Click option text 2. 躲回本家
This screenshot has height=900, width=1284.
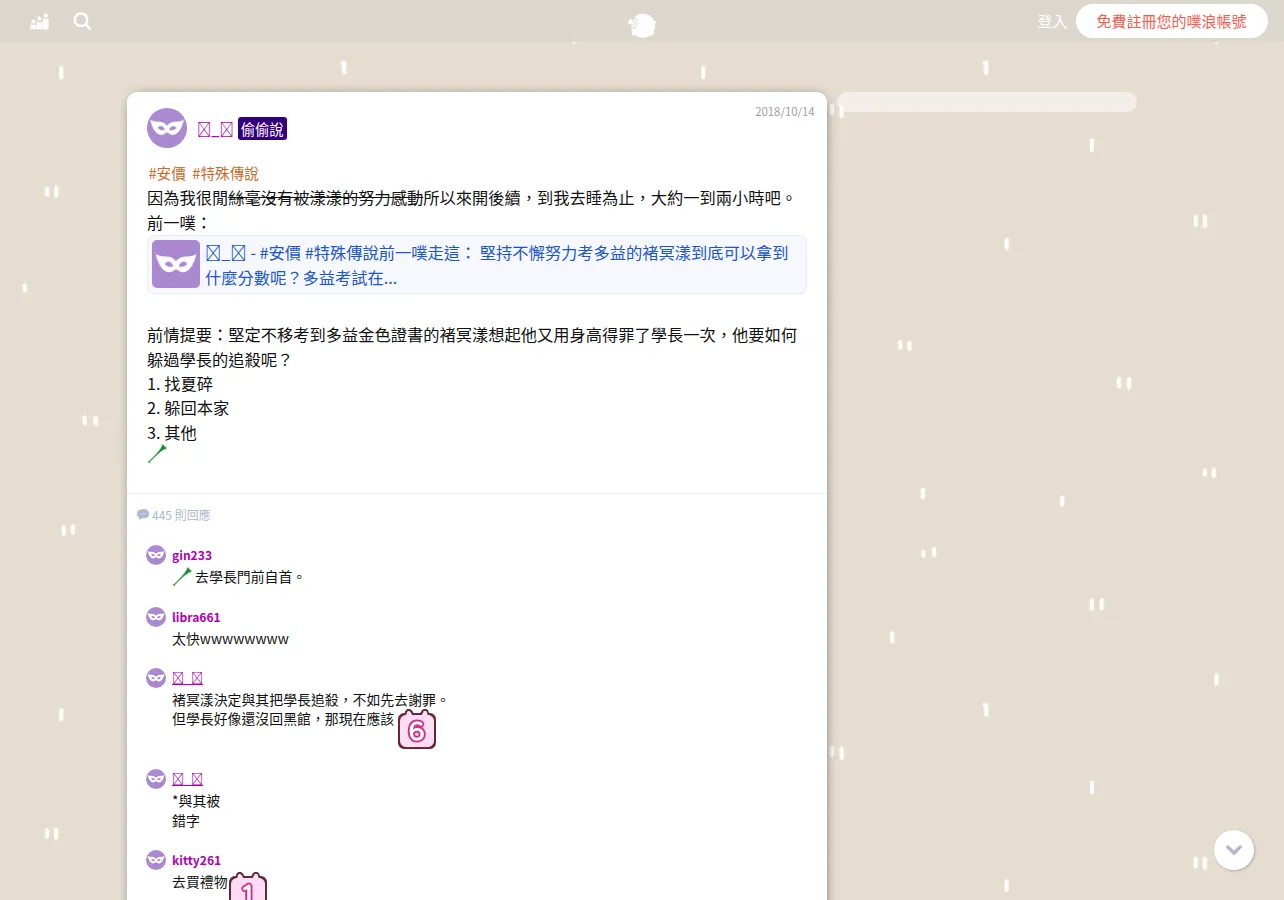[188, 408]
